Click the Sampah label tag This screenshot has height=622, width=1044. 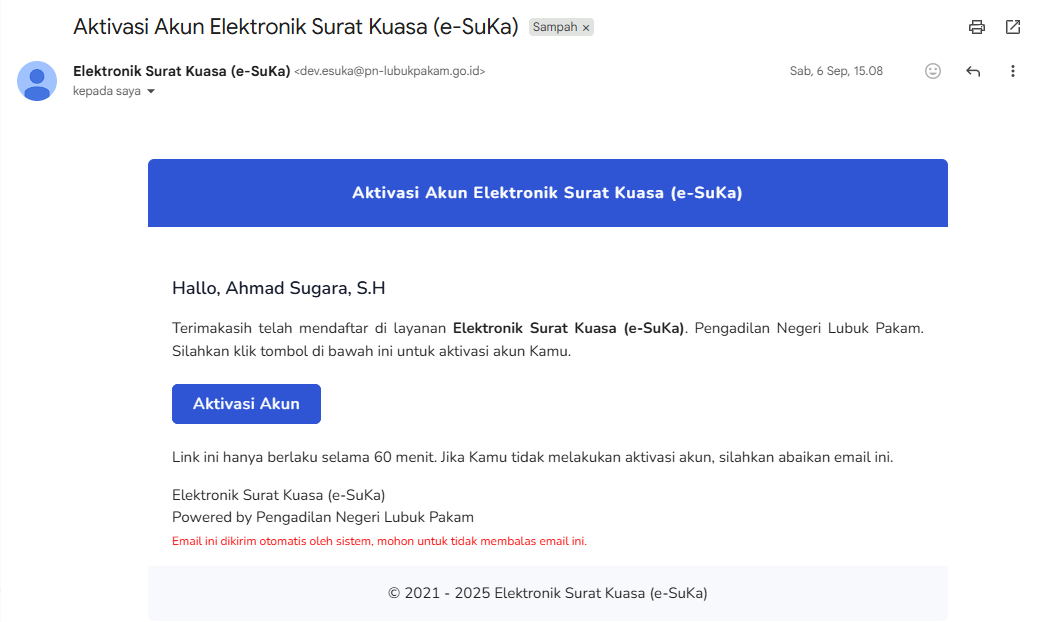(x=554, y=28)
